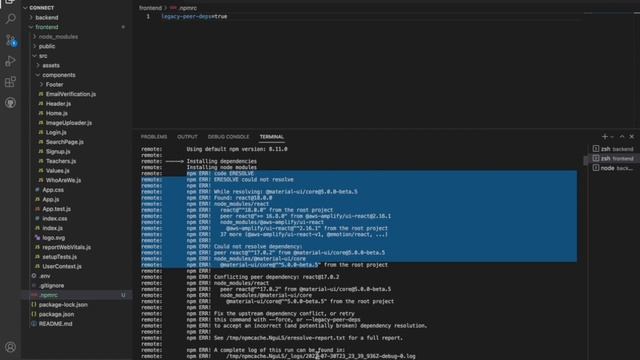Open Home.js file
The image size is (640, 360).
tap(56, 113)
